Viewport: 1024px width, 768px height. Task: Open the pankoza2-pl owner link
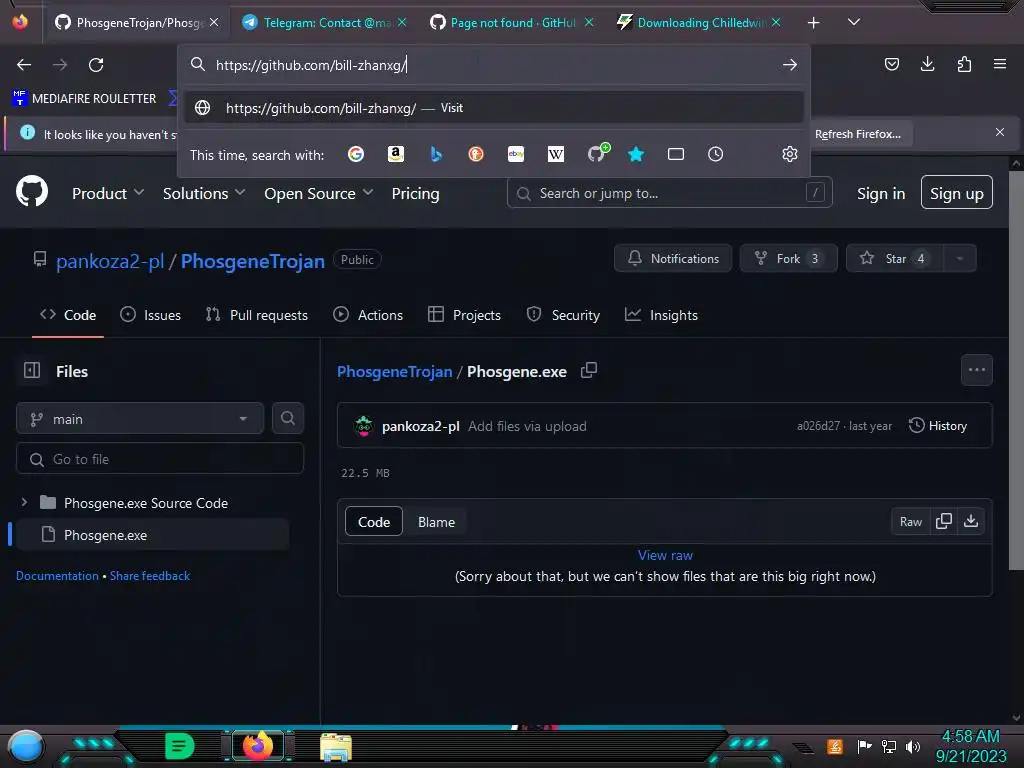point(110,261)
